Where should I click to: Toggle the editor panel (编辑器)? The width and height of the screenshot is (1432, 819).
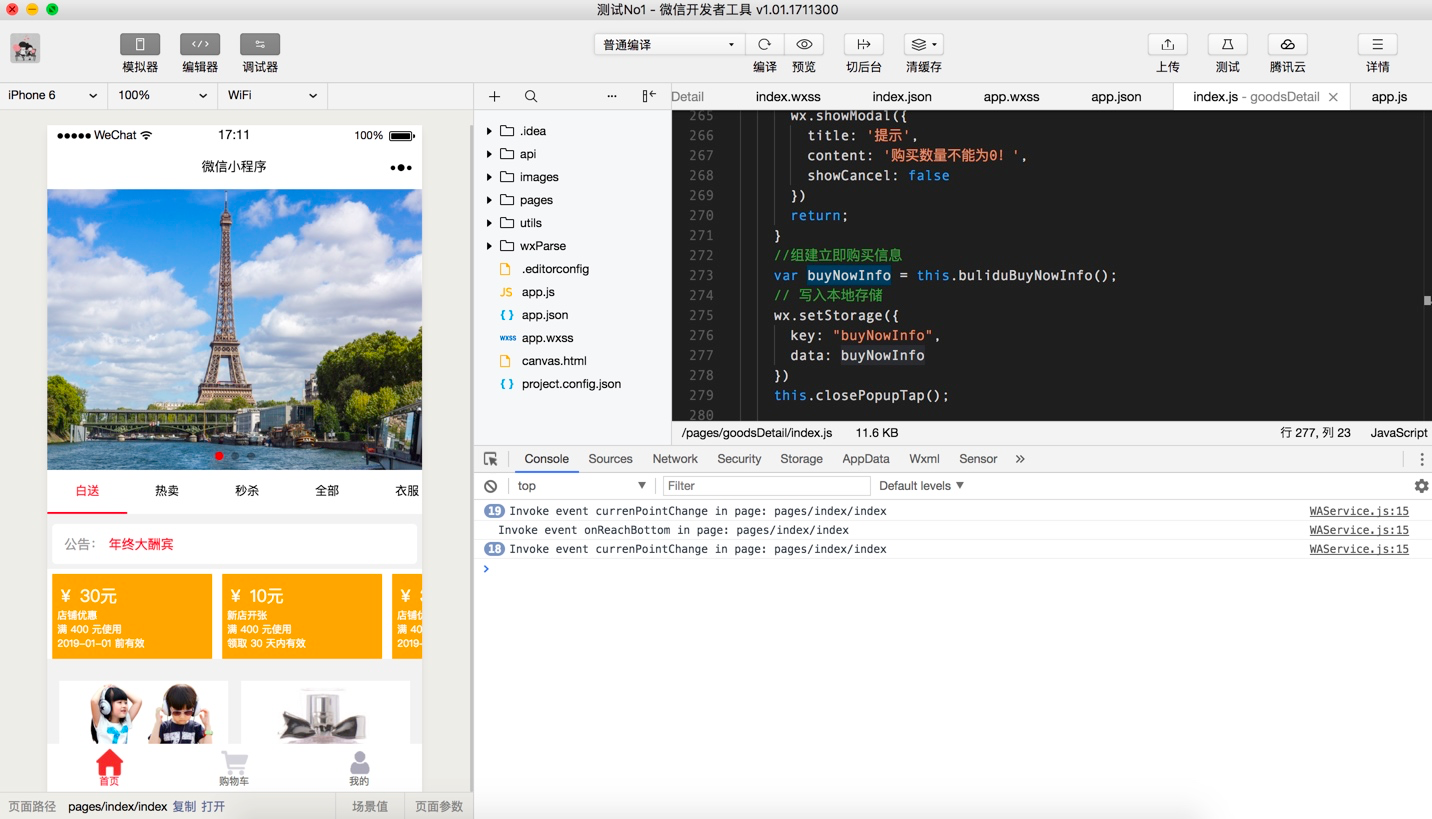point(200,45)
